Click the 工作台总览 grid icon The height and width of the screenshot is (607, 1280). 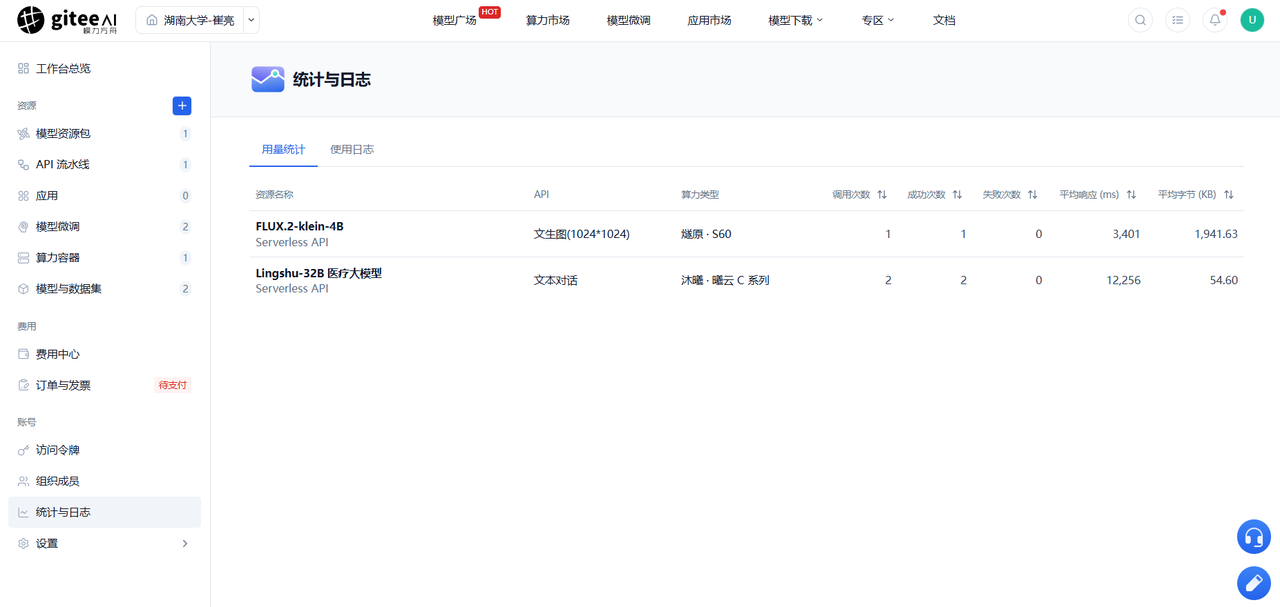23,69
